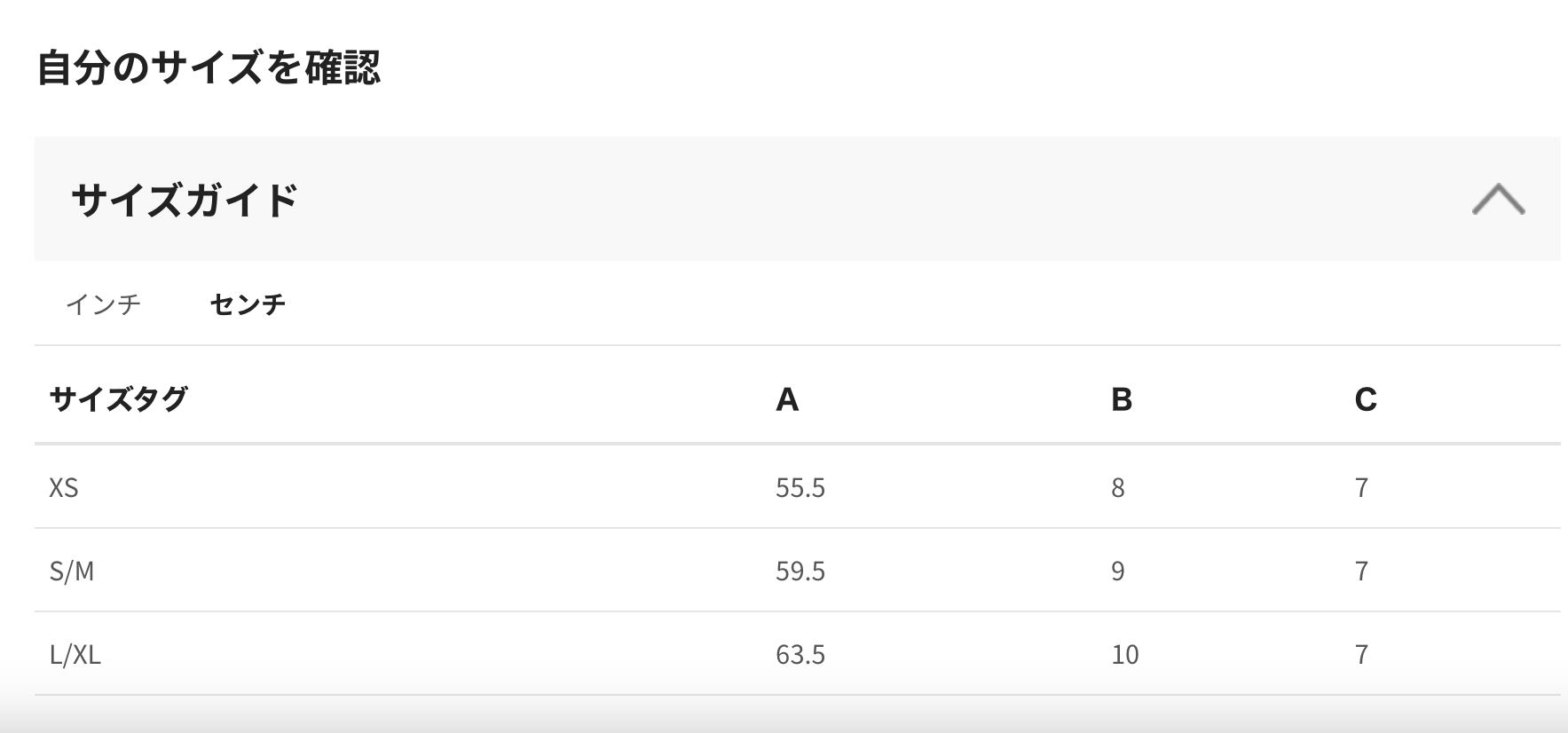Click the B value 9 in S/M row
Screen dimensions: 1568x733
pyautogui.click(x=1118, y=571)
